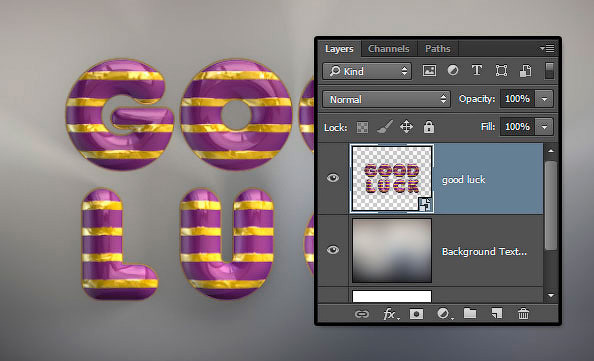Screen dimensions: 594x361
Task: Lock image pixels brush icon
Action: pos(385,127)
